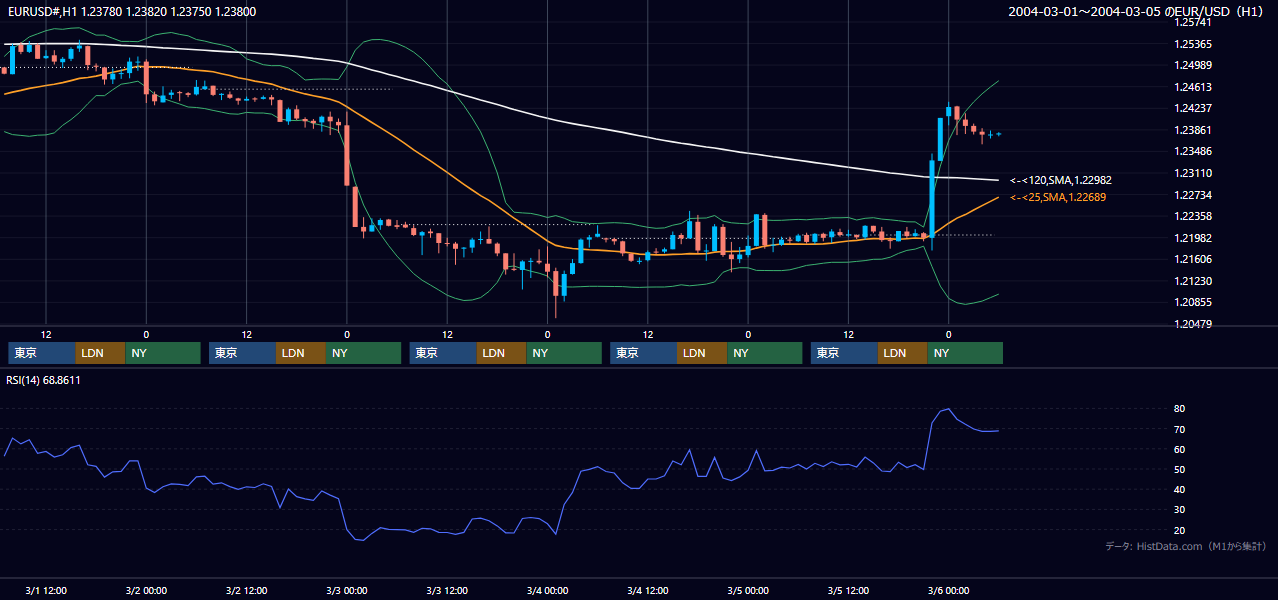Click the RSI level 70 axis label

point(1180,429)
